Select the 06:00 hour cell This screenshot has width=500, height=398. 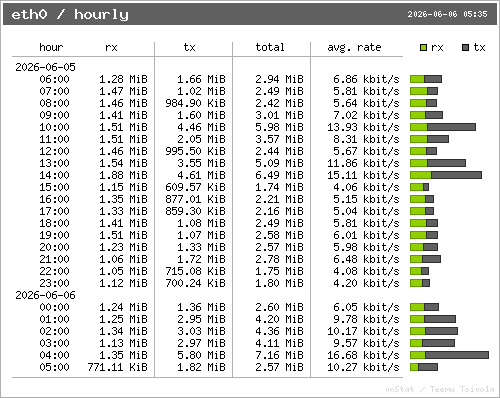(x=54, y=79)
